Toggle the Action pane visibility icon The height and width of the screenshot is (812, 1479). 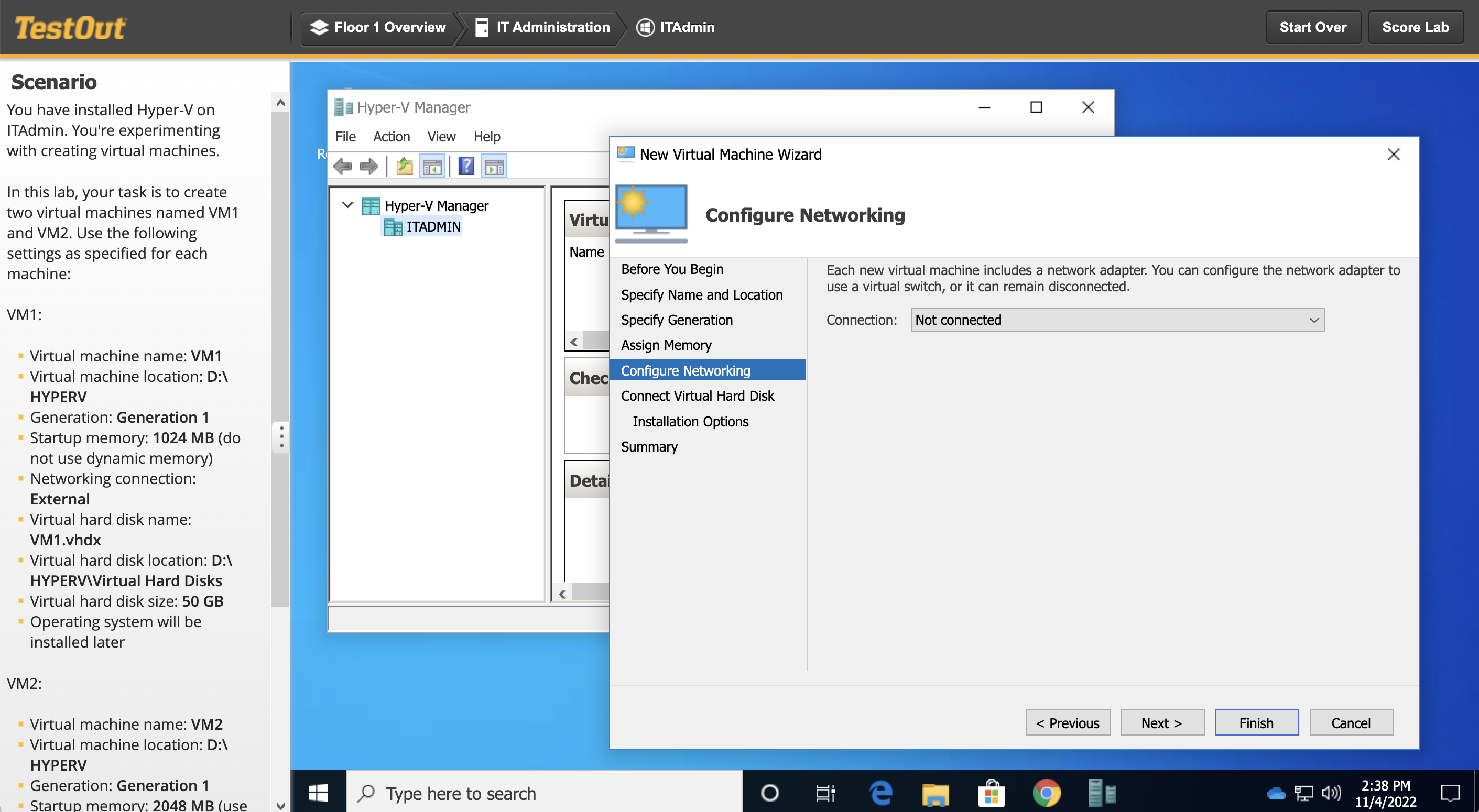click(494, 166)
